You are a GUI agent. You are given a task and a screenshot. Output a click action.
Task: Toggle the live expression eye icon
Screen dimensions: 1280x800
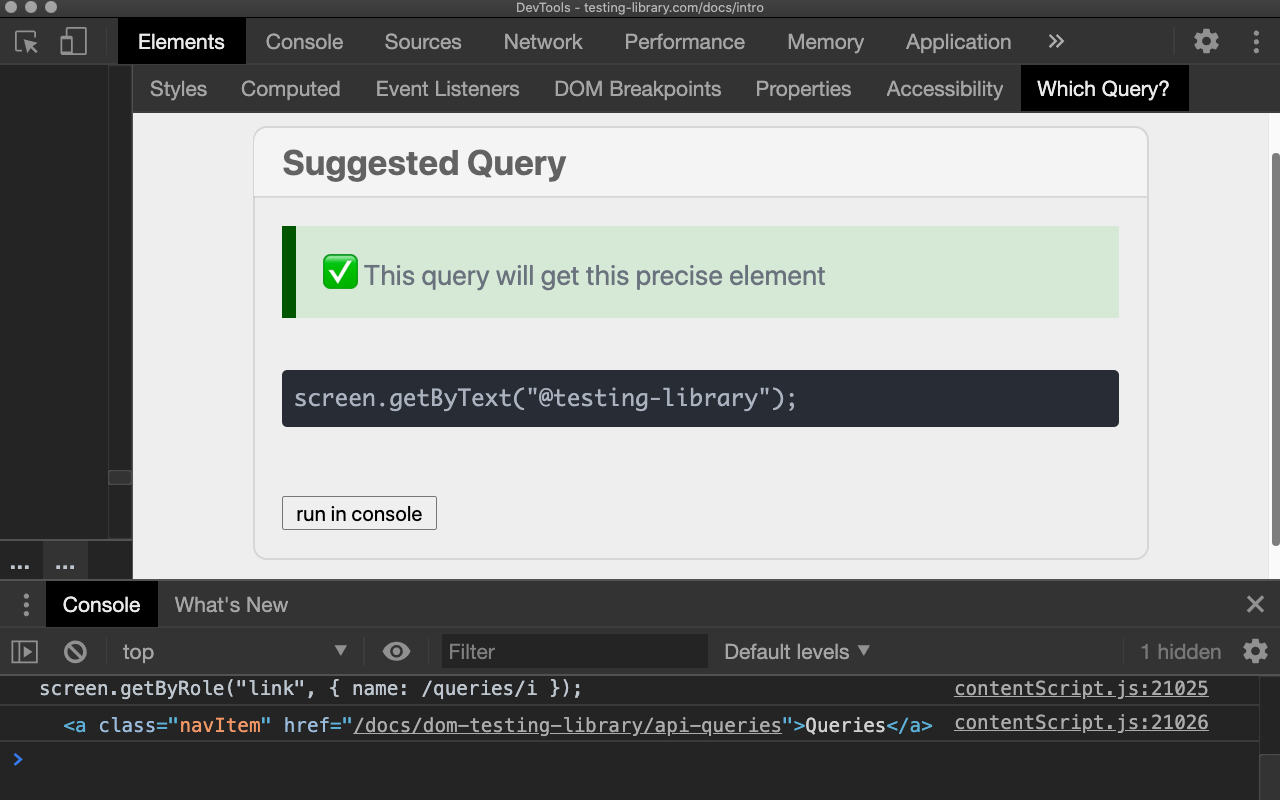pos(396,652)
